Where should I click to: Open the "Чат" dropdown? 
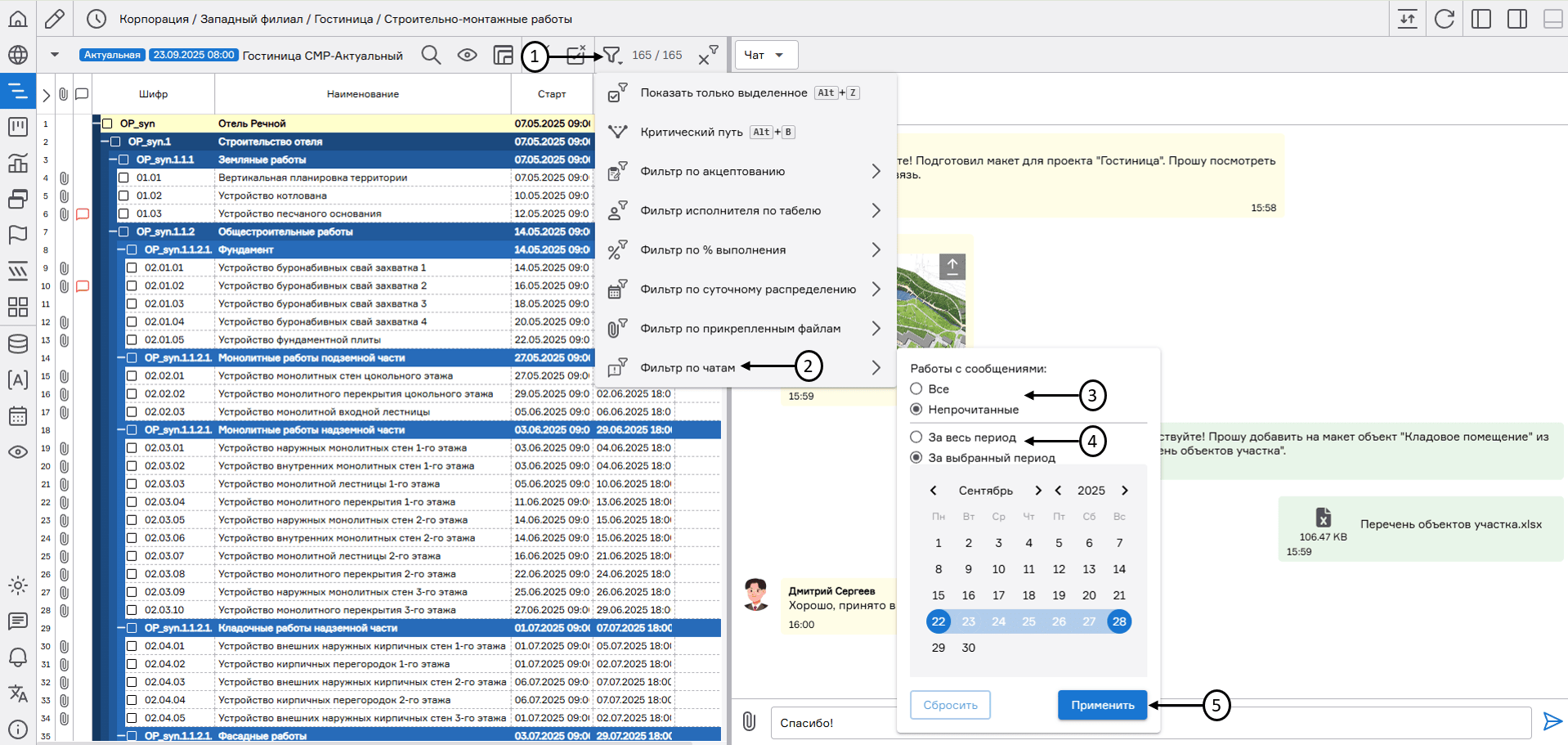765,55
